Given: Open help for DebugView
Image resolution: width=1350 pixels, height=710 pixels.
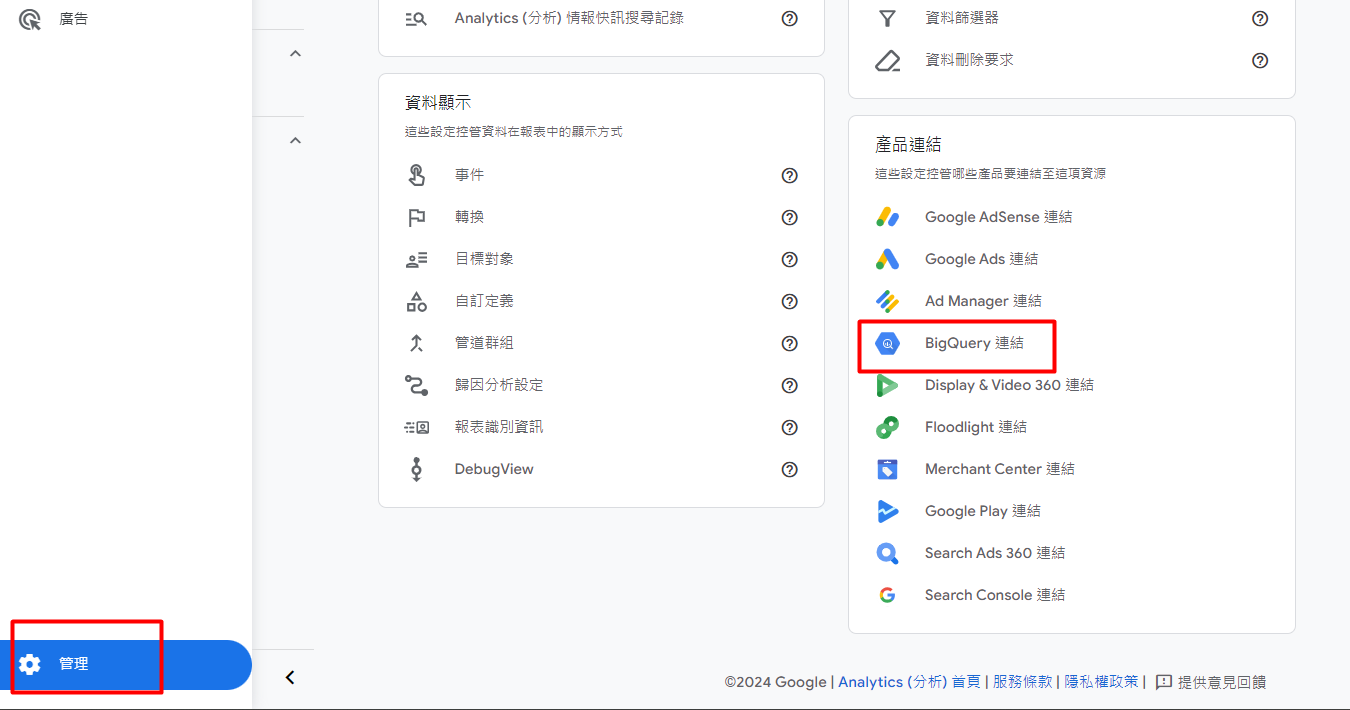Looking at the screenshot, I should 790,469.
